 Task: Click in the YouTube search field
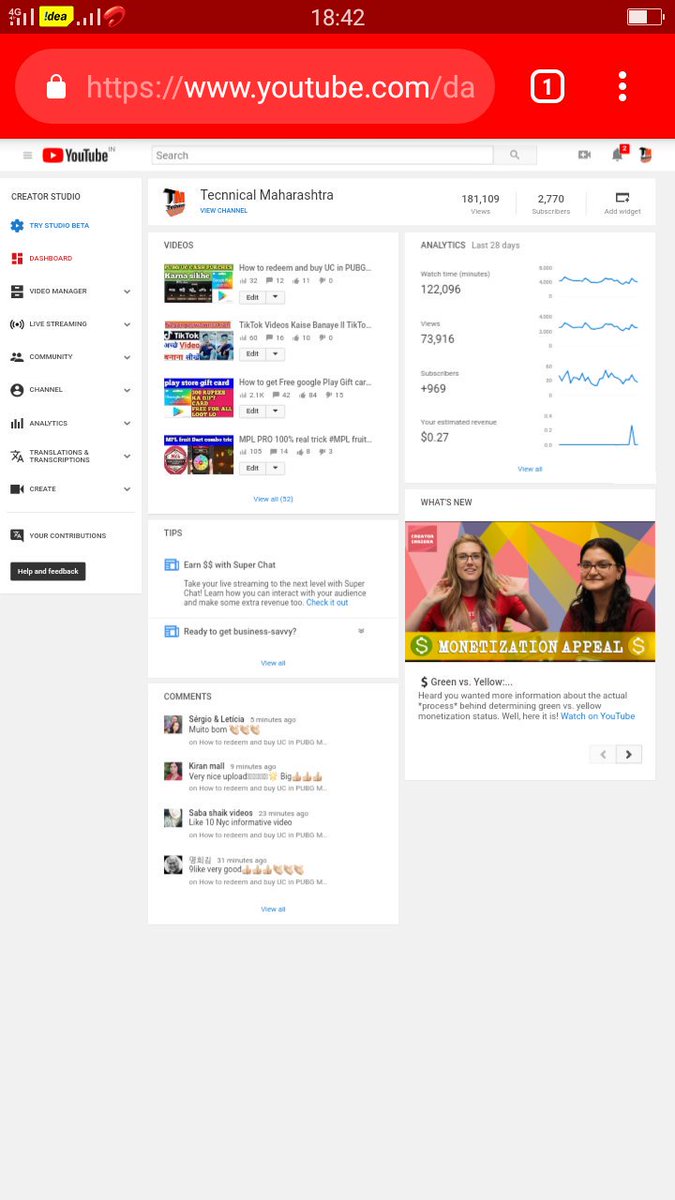pos(322,155)
